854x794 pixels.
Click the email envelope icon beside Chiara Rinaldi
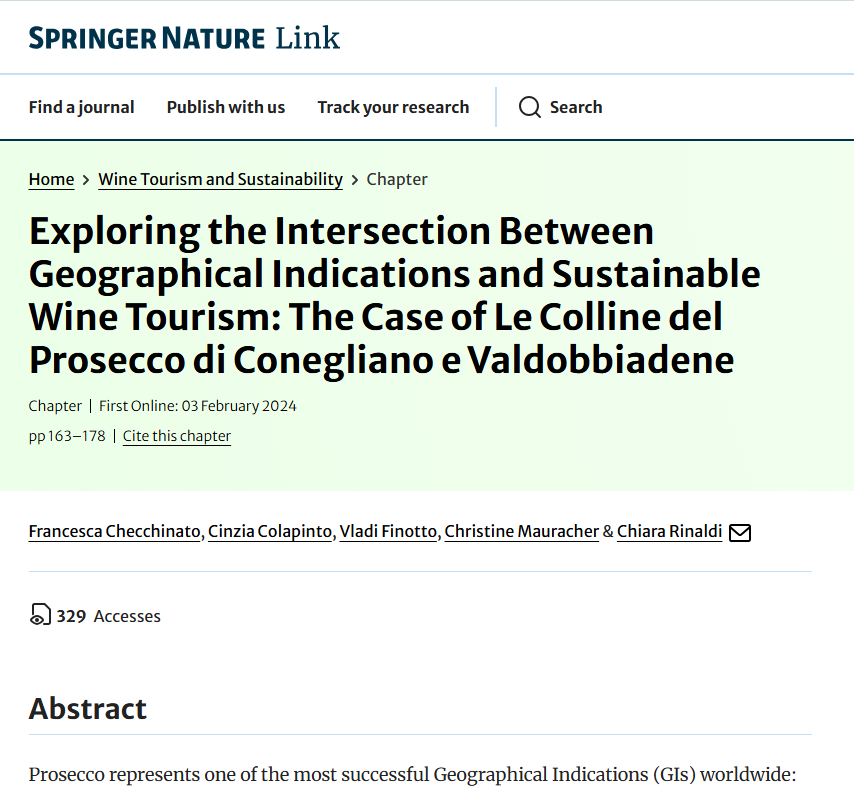pyautogui.click(x=740, y=533)
